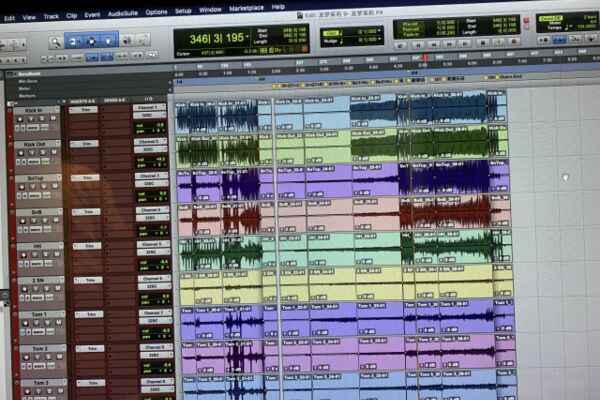Click the transport Record button
The width and height of the screenshot is (600, 400).
pos(514,41)
